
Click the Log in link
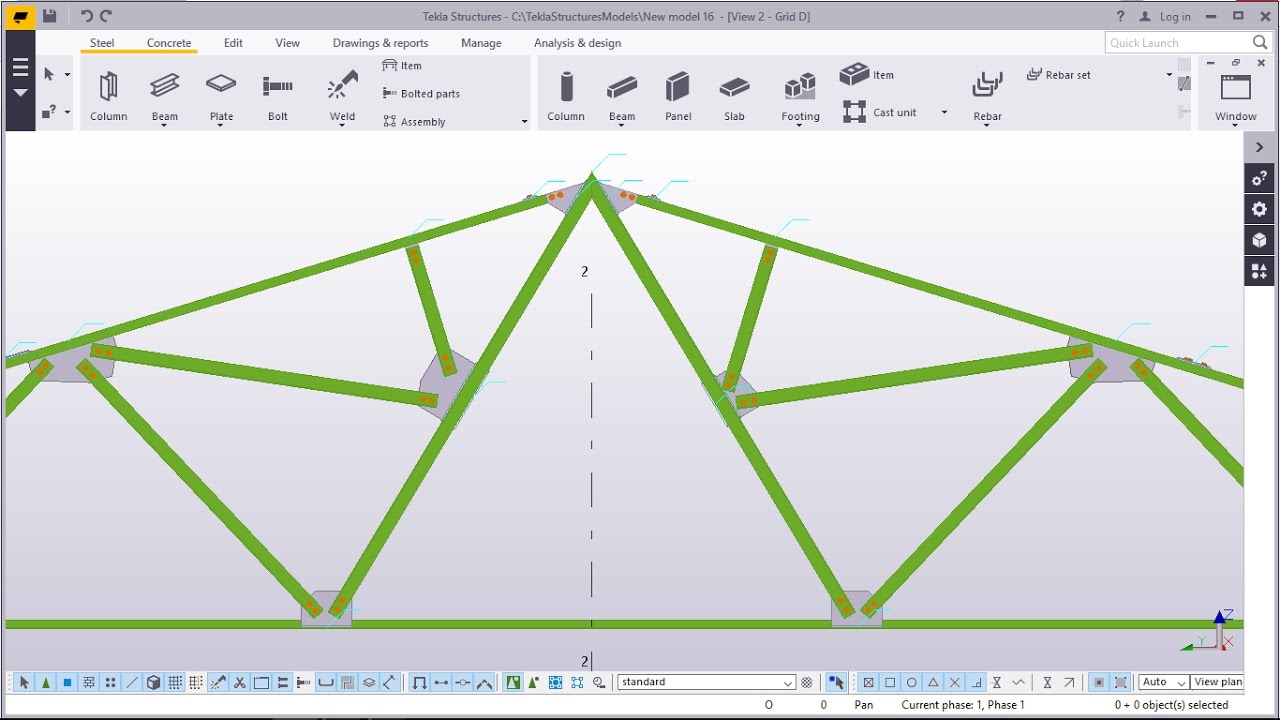point(1175,16)
